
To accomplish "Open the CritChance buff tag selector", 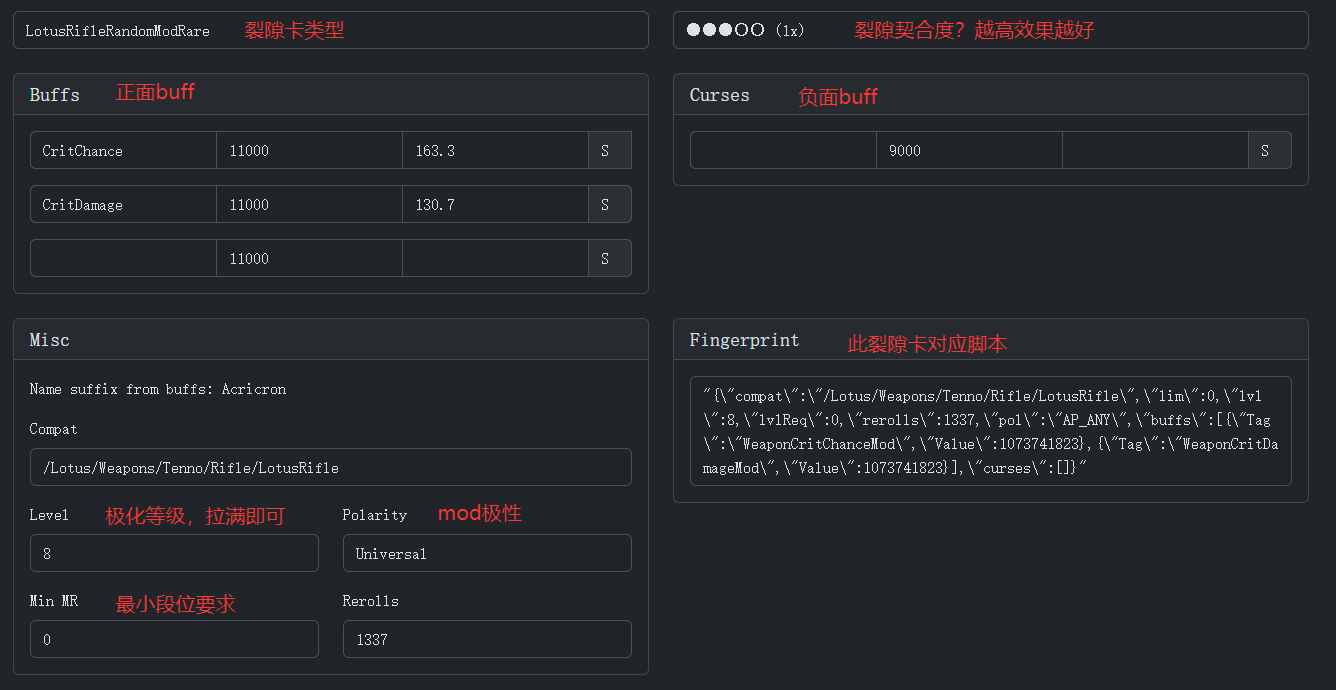I will pyautogui.click(x=123, y=151).
